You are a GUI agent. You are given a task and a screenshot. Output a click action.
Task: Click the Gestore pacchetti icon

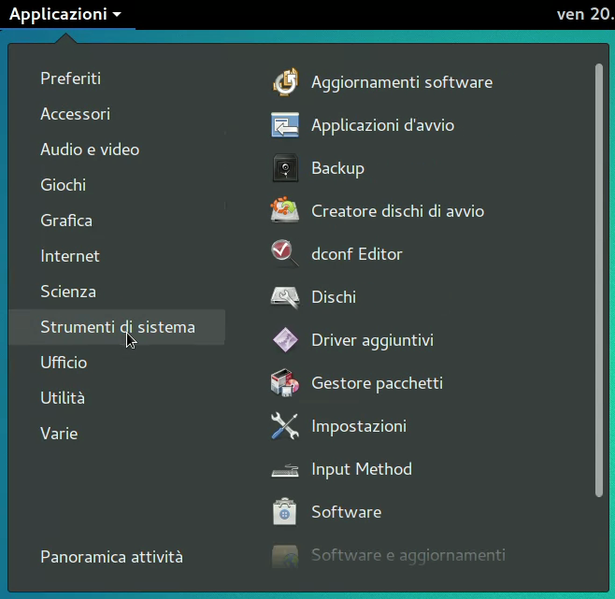coord(285,383)
